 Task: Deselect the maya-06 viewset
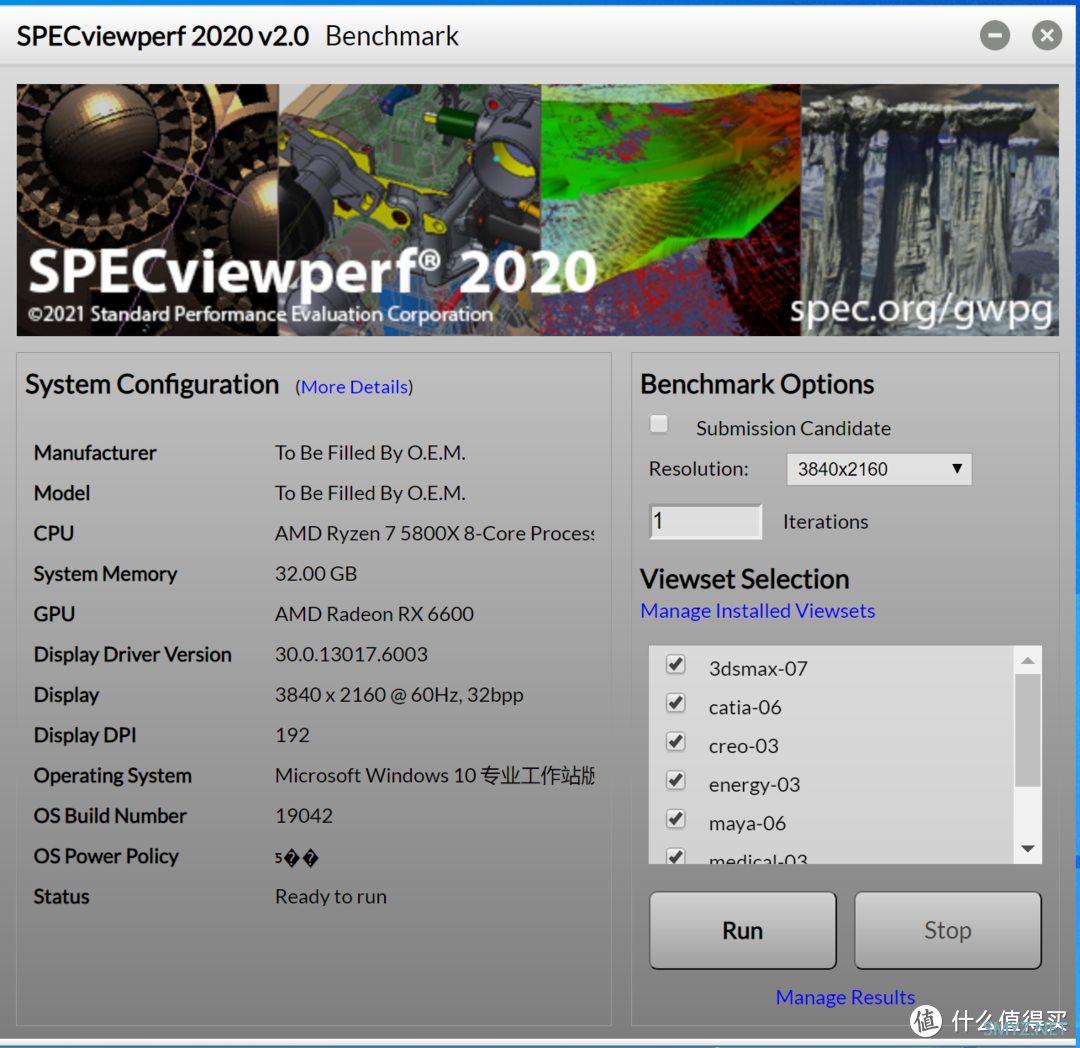[676, 819]
